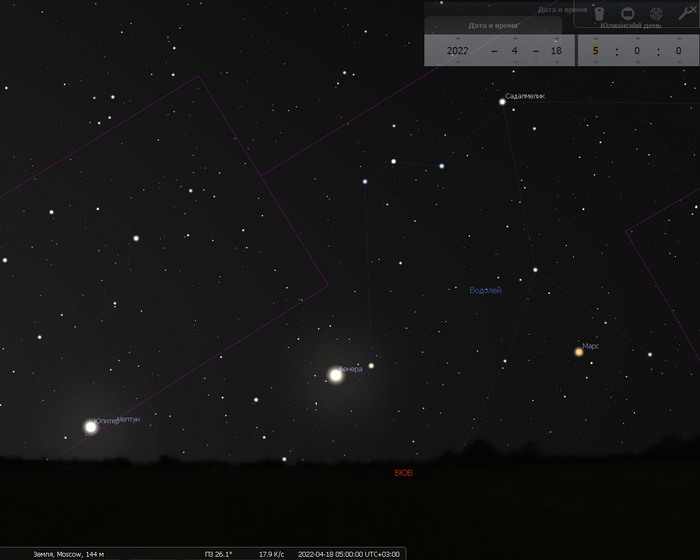Select the Дата и время tab

(493, 25)
